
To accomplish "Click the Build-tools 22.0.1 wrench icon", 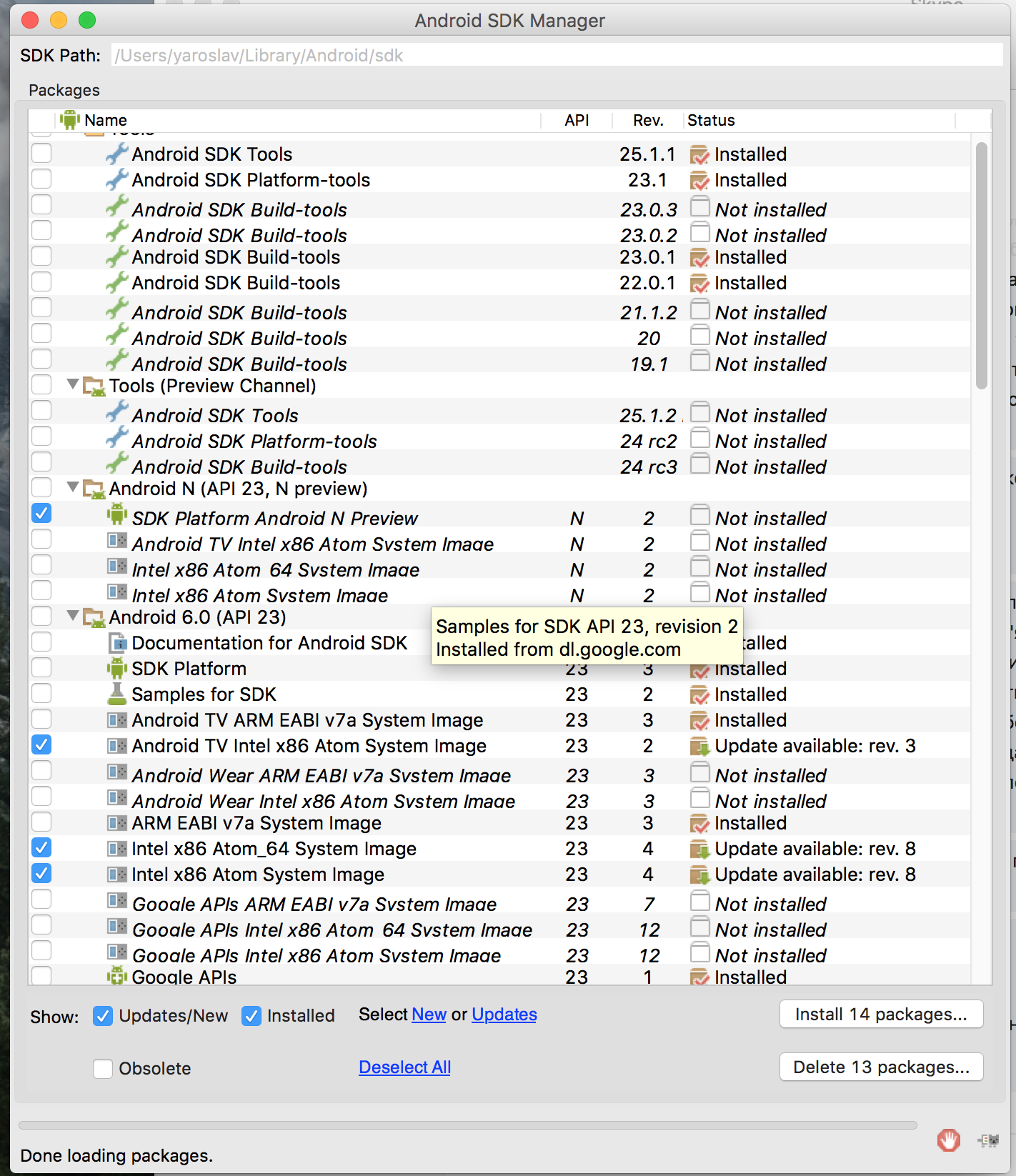I will pyautogui.click(x=116, y=282).
